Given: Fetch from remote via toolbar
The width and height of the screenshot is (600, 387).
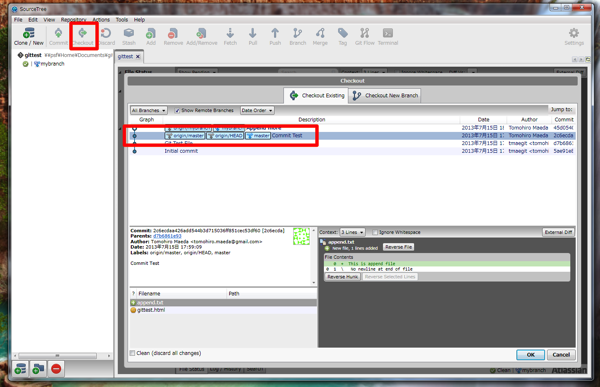Looking at the screenshot, I should [230, 36].
